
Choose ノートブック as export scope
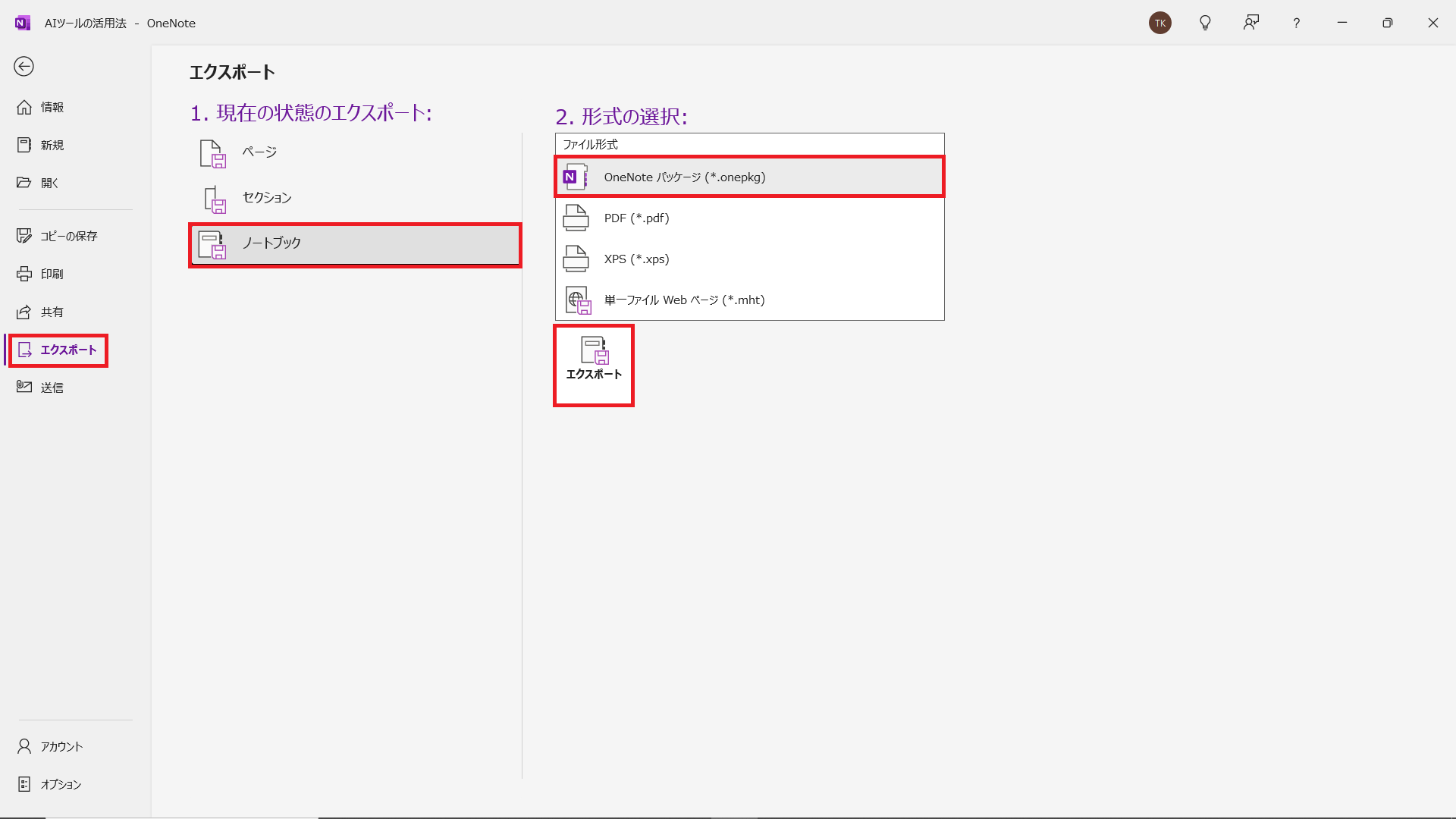coord(355,244)
